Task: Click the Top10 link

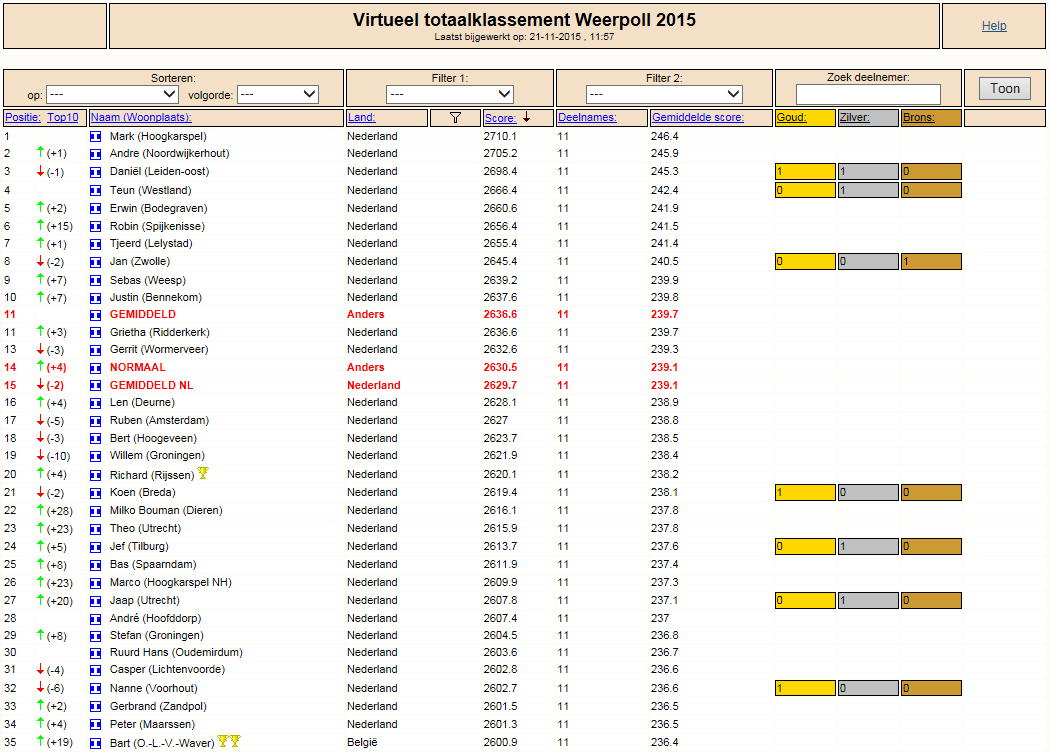Action: pyautogui.click(x=63, y=117)
